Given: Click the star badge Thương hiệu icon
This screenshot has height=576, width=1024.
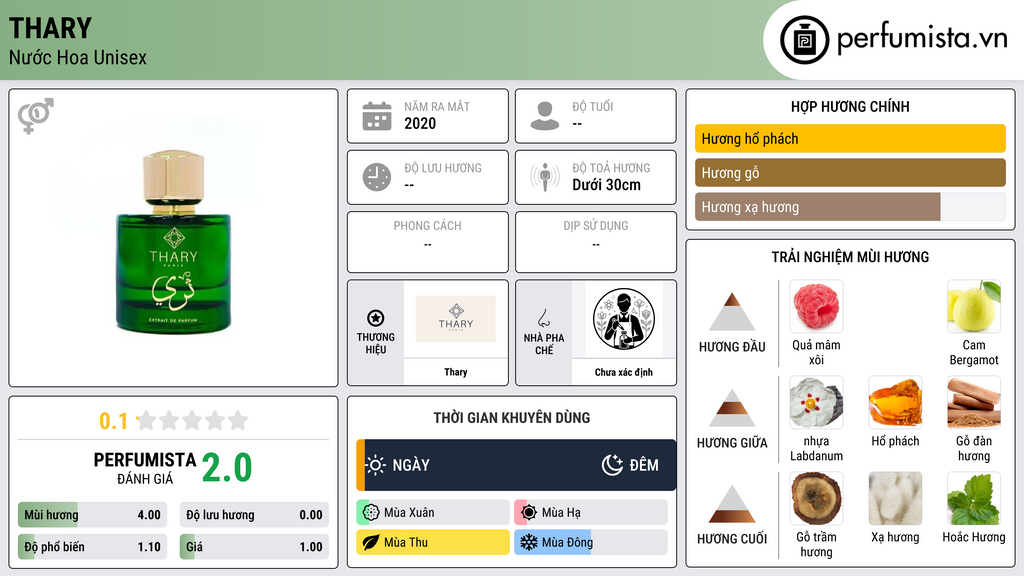Looking at the screenshot, I should [x=376, y=318].
